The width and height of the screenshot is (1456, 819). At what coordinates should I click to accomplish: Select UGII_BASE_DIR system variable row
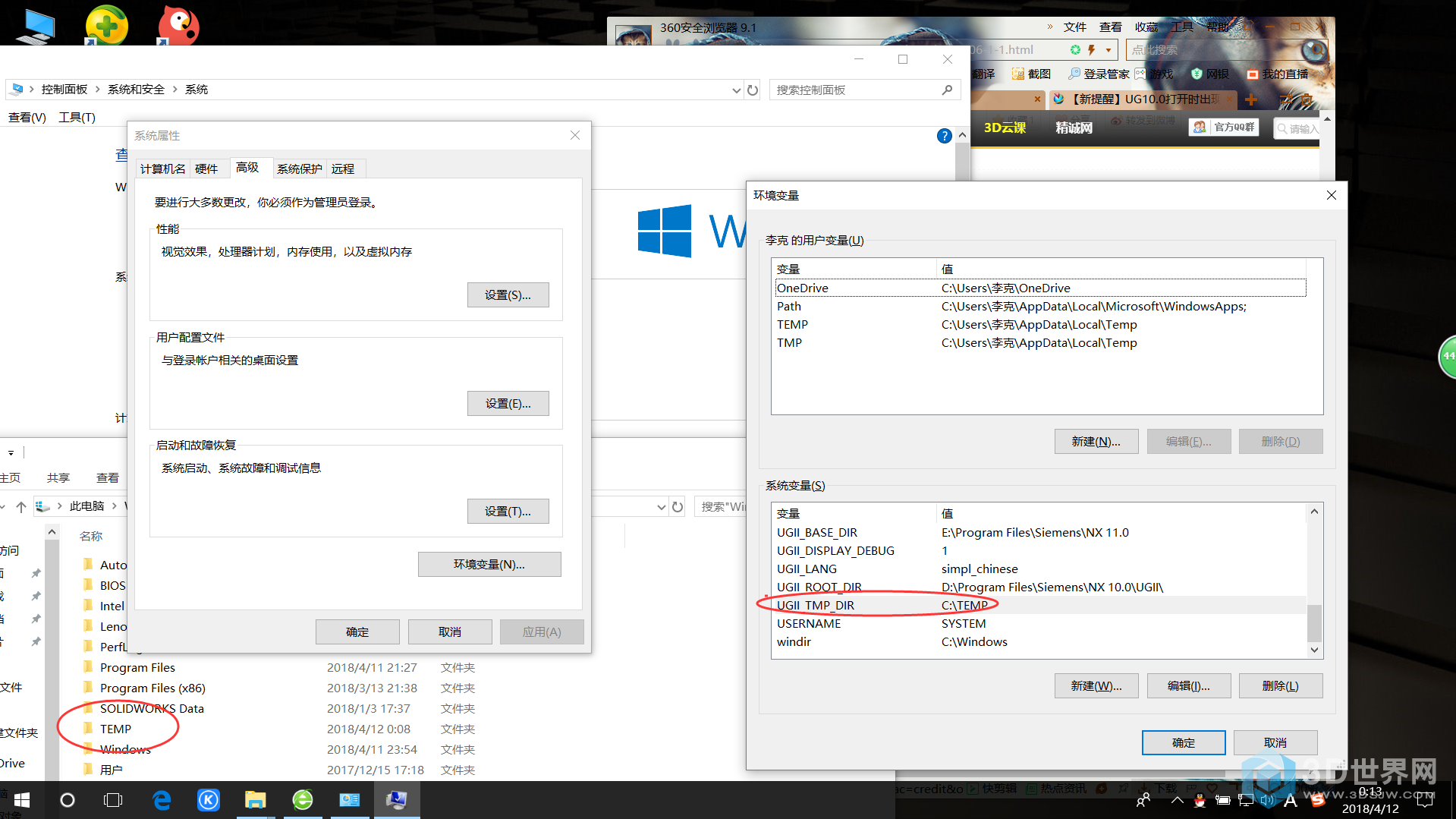pos(1039,532)
